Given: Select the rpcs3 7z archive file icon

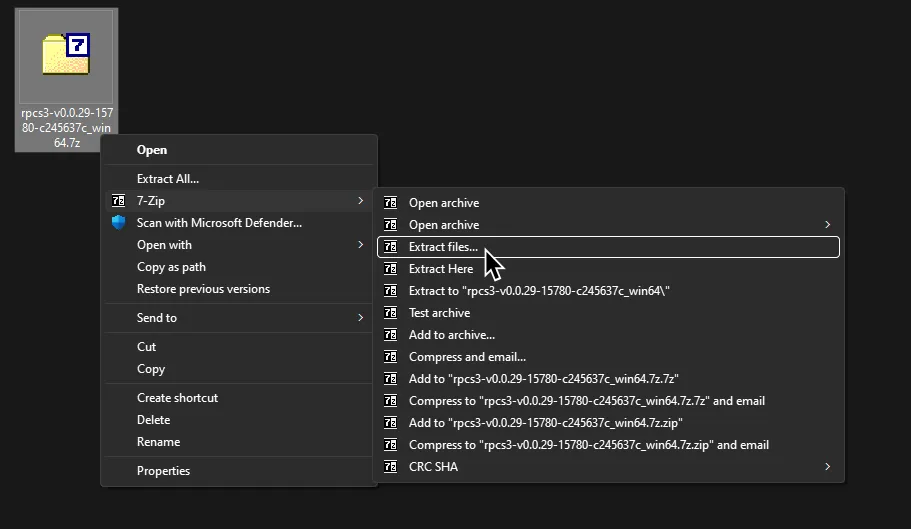Looking at the screenshot, I should [x=66, y=55].
